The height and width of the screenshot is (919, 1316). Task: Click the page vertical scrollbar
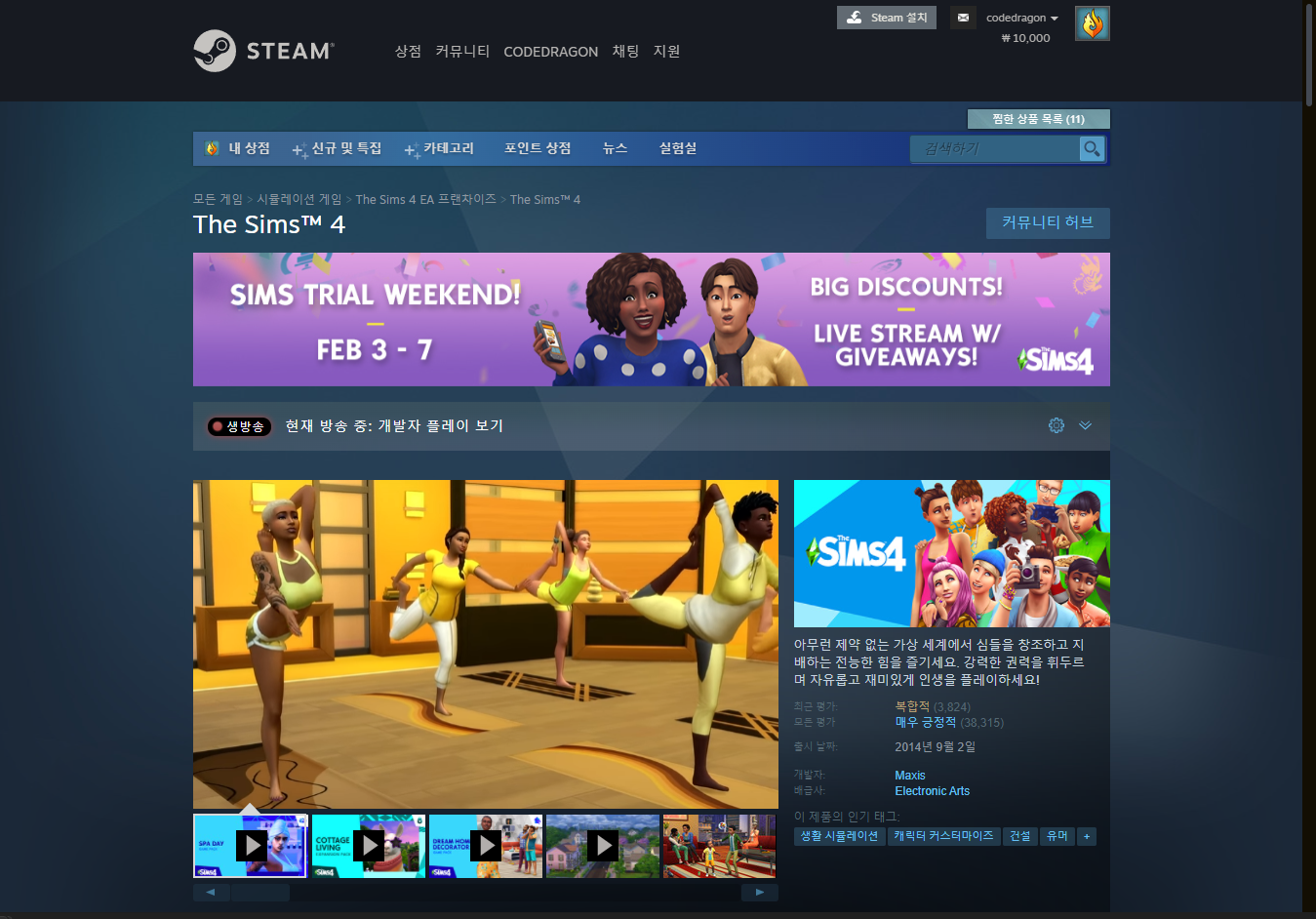pyautogui.click(x=1309, y=54)
